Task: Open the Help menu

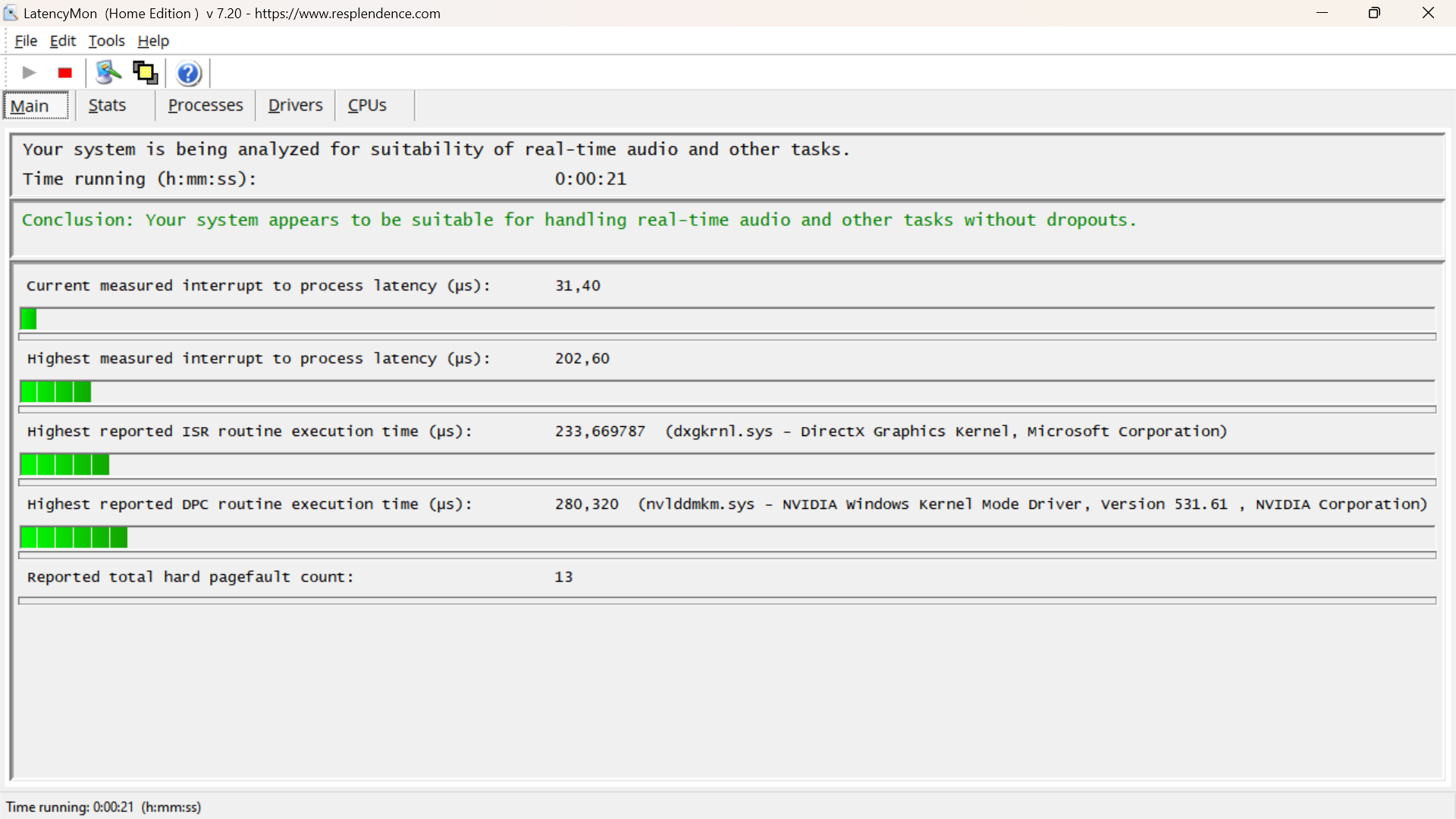Action: coord(152,41)
